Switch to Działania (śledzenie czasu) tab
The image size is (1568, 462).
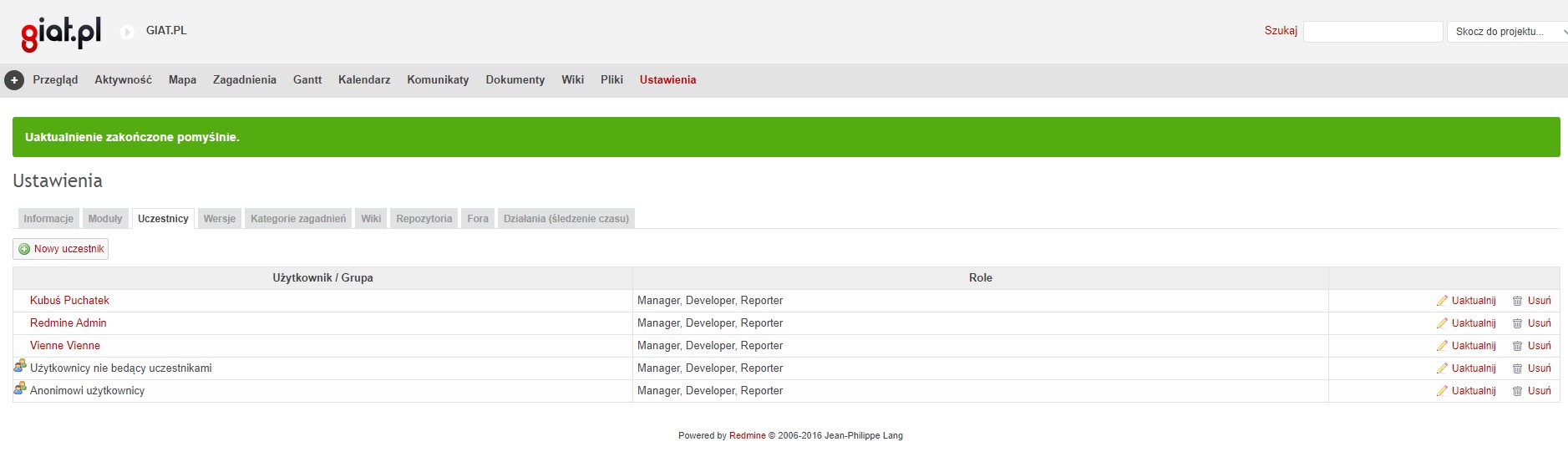click(566, 219)
